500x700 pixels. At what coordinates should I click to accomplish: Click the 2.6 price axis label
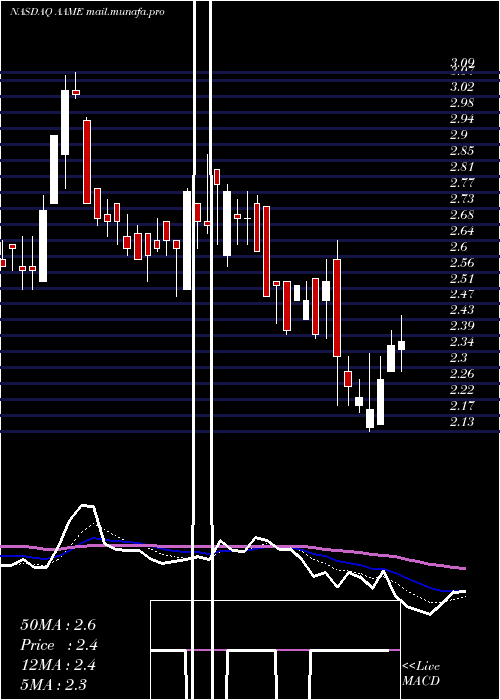458,246
